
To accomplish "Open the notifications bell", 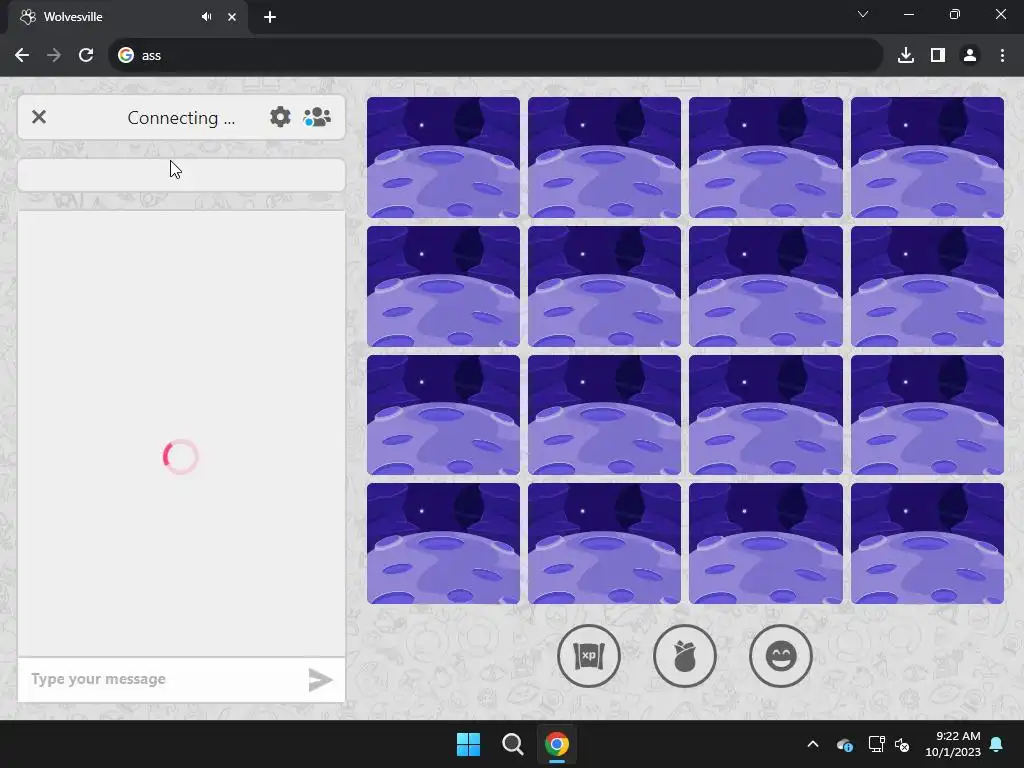I will 997,744.
